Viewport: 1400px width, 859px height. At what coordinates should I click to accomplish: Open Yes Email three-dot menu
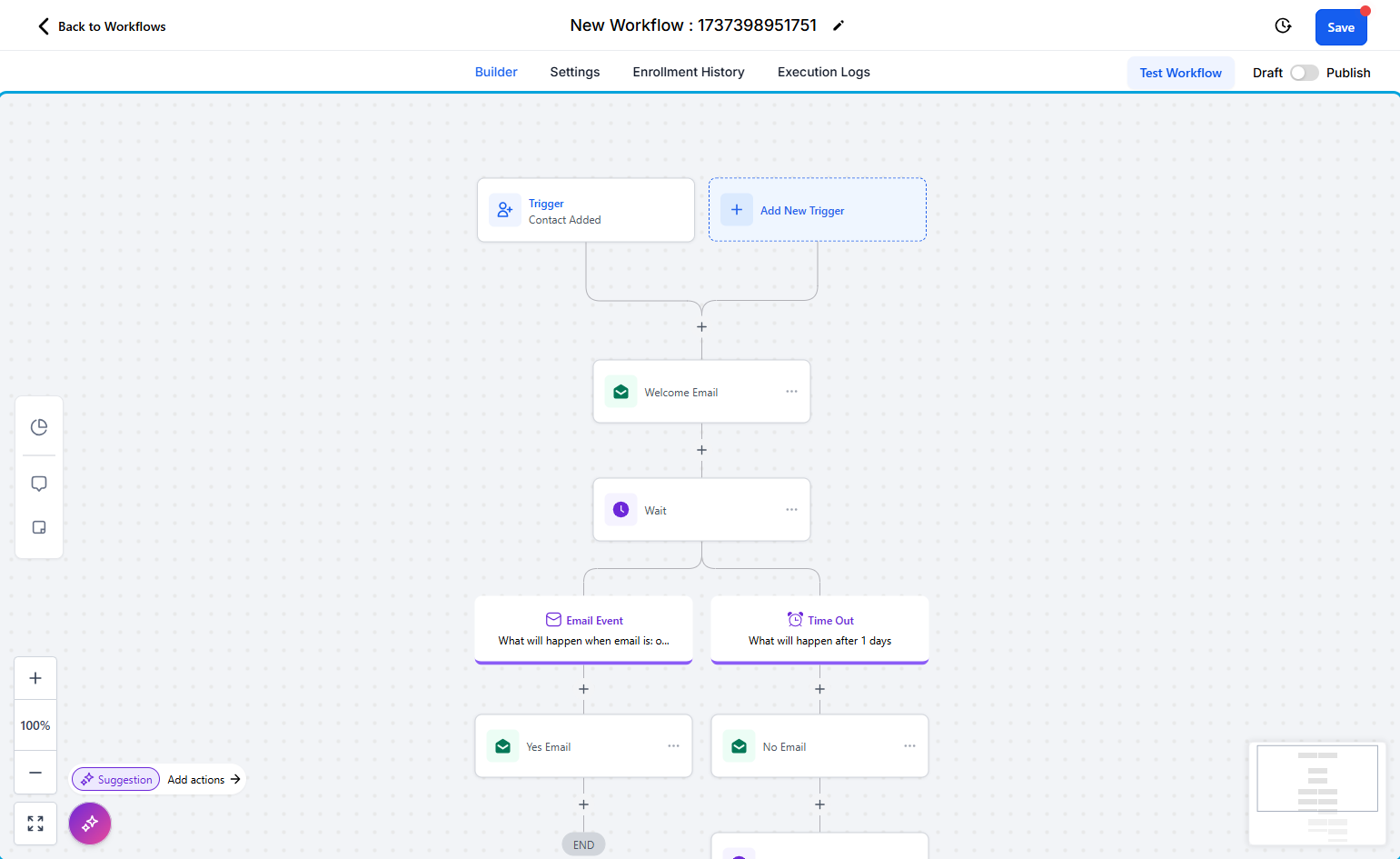[x=673, y=746]
